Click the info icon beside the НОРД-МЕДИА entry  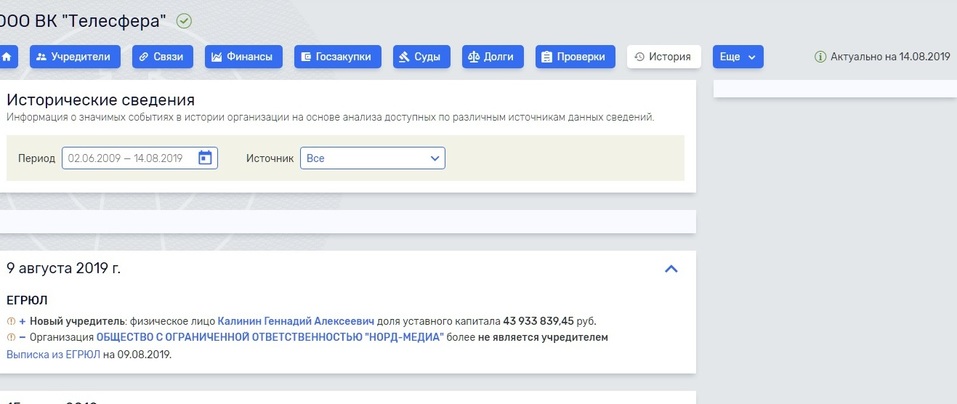pos(11,338)
